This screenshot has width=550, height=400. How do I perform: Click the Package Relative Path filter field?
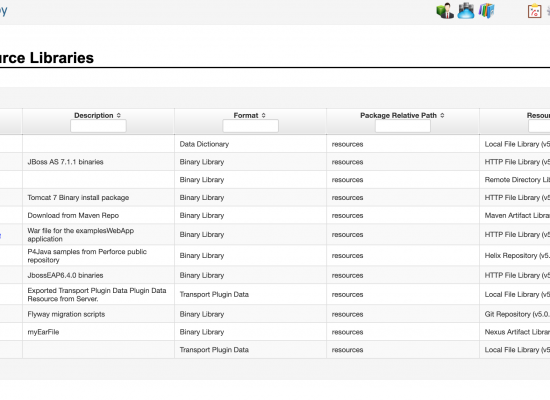403,126
